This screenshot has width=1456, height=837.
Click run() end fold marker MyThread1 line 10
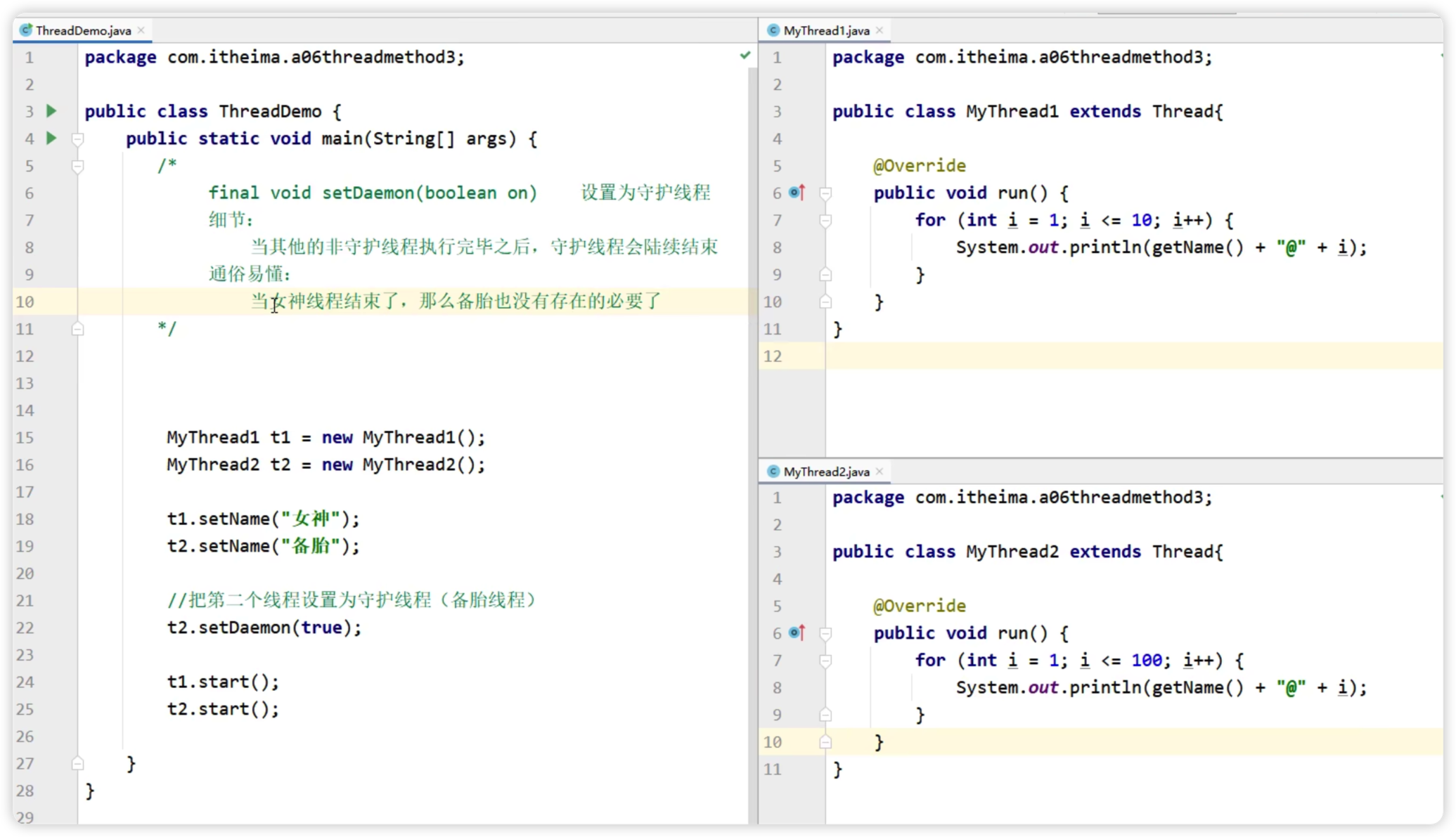click(x=826, y=302)
